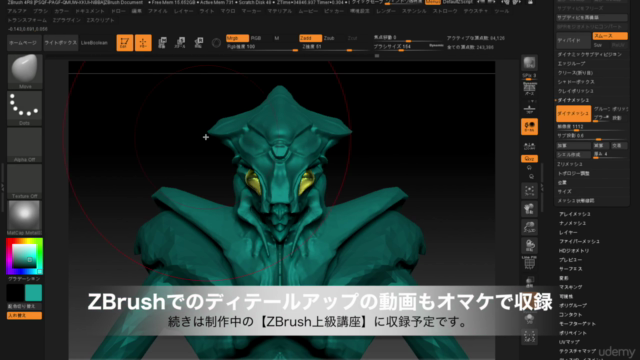Pick a color in the color picker

pos(24,256)
